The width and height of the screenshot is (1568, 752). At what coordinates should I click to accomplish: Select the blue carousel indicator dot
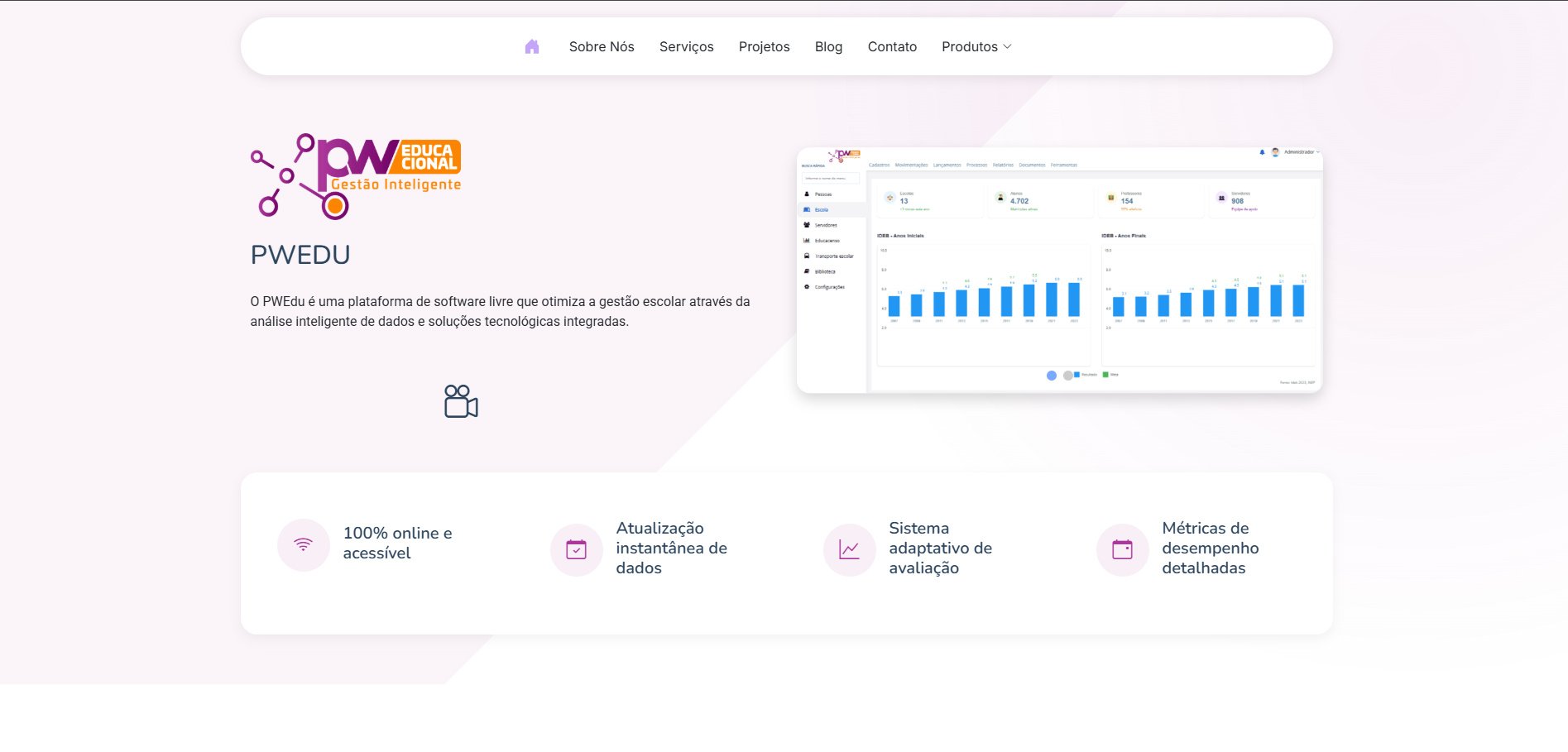click(1052, 376)
